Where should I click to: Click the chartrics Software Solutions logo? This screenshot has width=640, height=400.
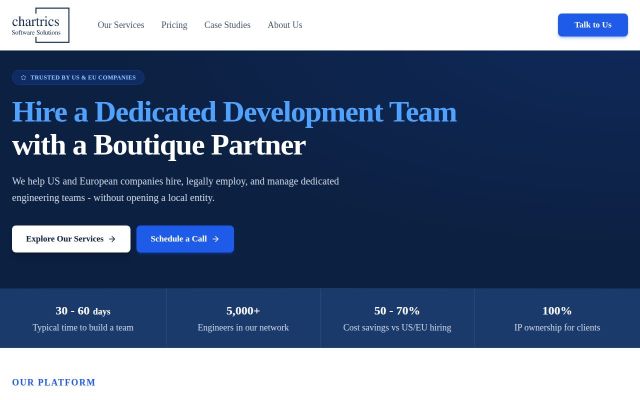tap(40, 25)
